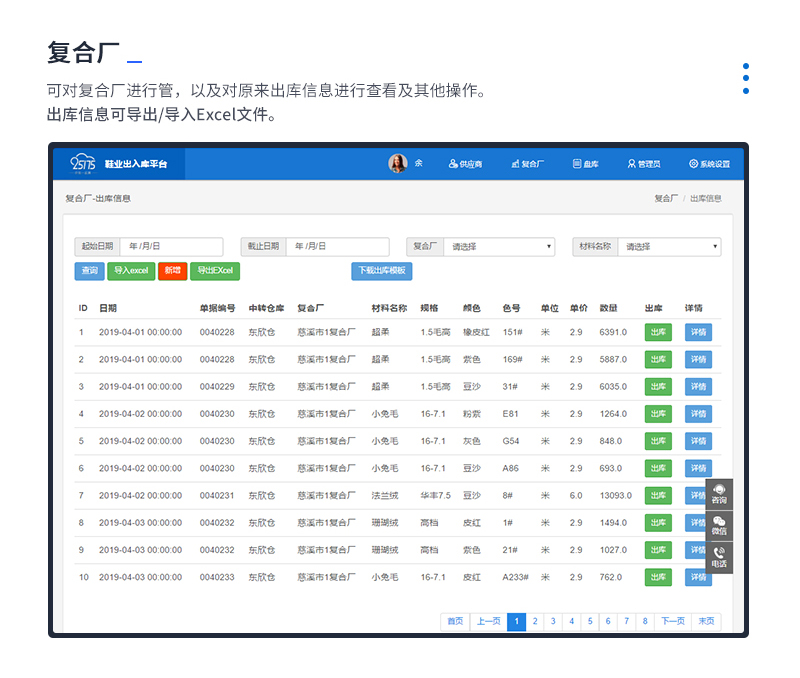Click the user avatar photo in header
This screenshot has height=678, width=800.
pos(398,163)
